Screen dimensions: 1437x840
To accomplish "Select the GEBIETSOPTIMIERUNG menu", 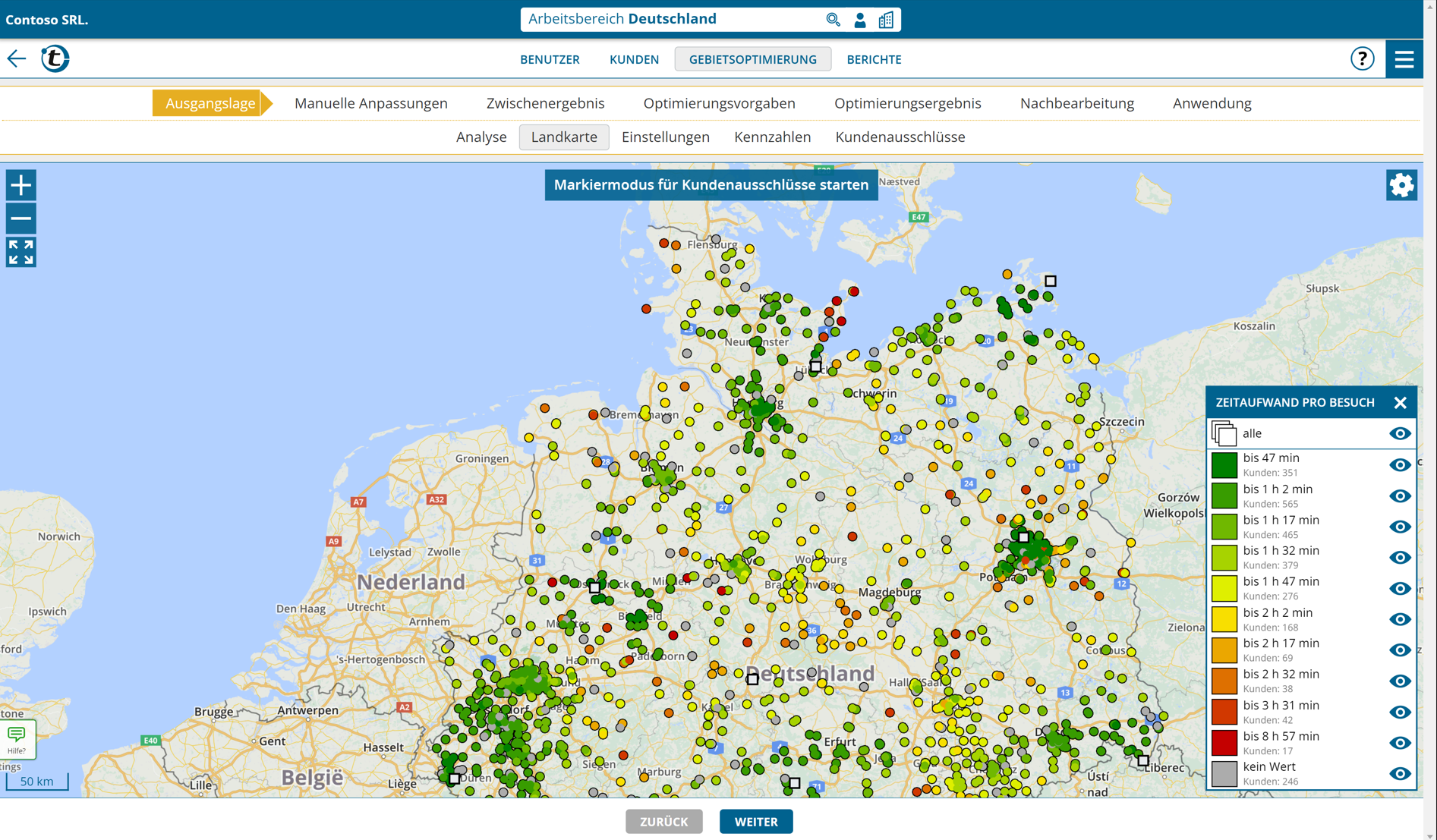I will click(x=752, y=59).
